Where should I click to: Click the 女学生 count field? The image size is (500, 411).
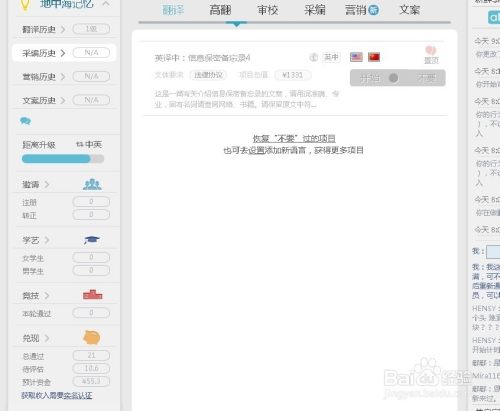click(x=91, y=257)
